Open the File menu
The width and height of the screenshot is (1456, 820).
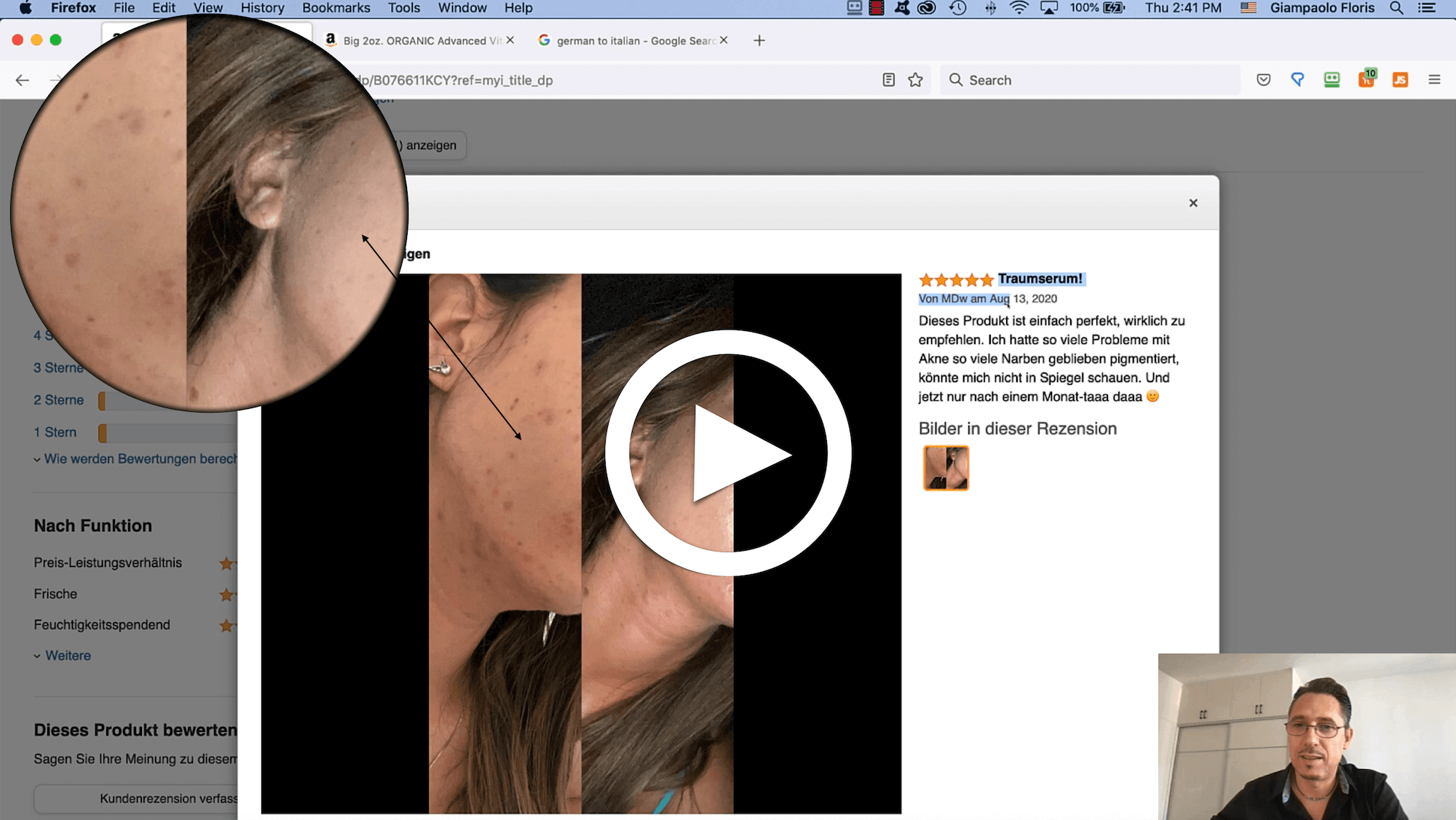pos(124,8)
